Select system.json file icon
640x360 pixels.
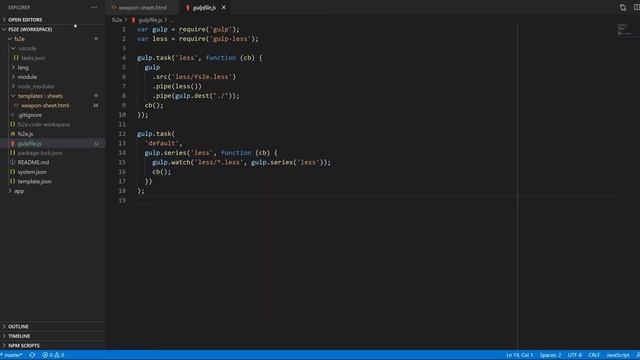[x=13, y=172]
